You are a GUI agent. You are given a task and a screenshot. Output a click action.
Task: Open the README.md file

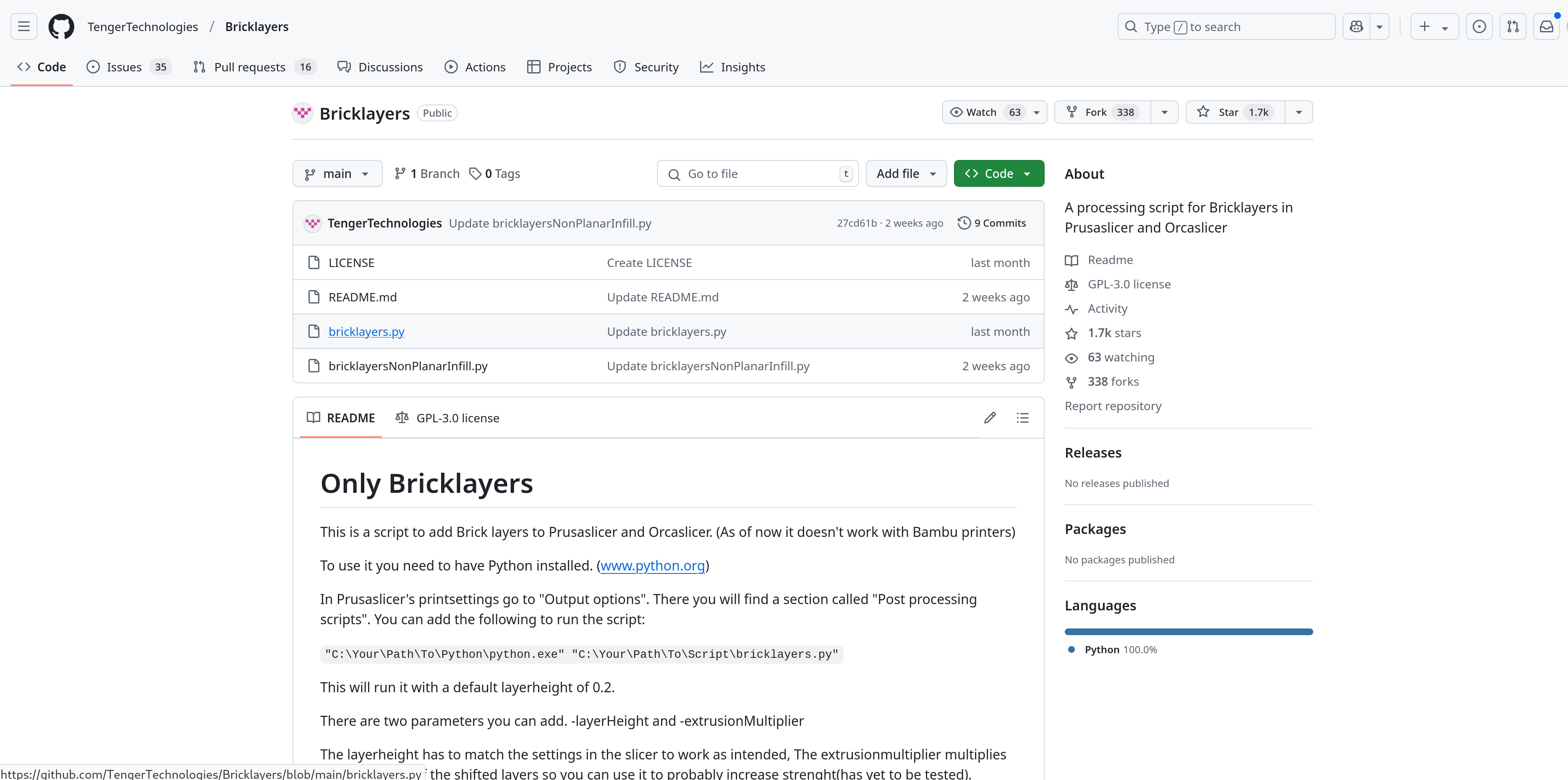362,297
